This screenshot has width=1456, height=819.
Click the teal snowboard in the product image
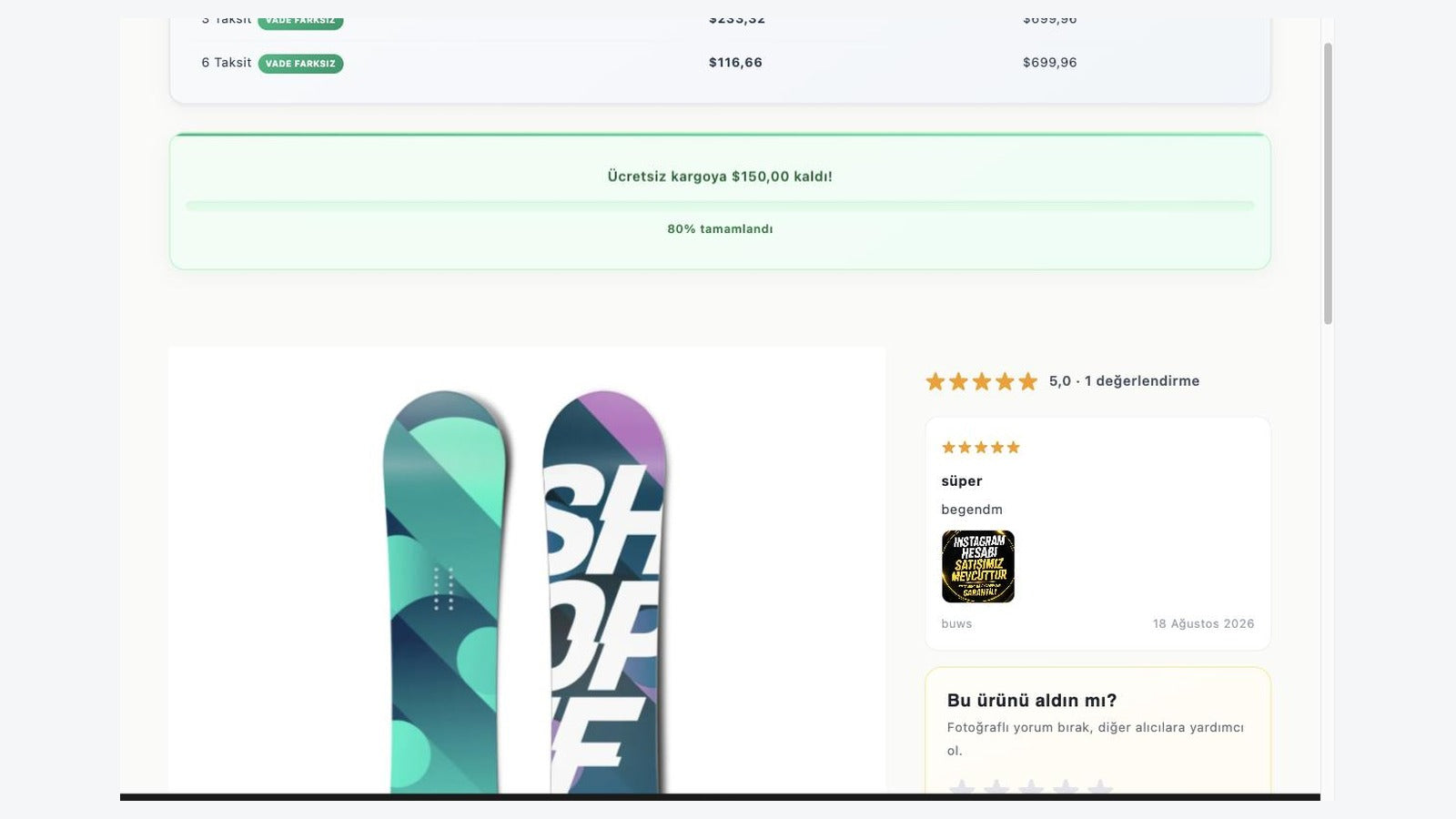pyautogui.click(x=445, y=591)
